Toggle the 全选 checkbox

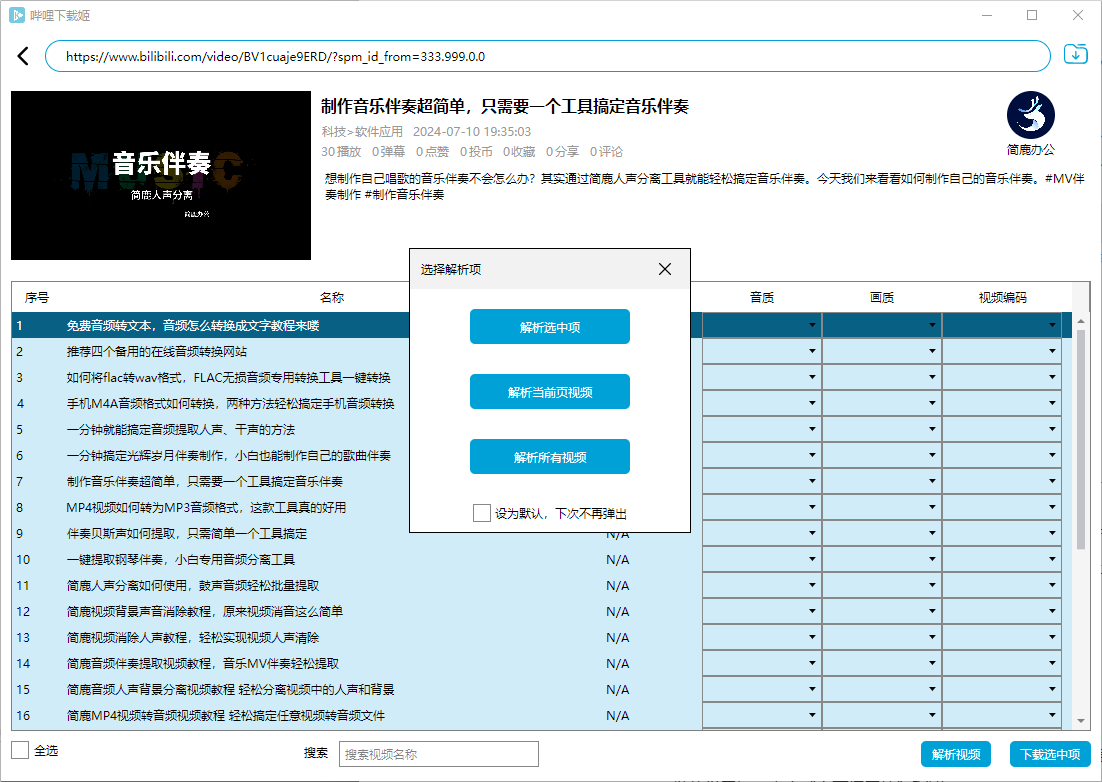point(20,750)
